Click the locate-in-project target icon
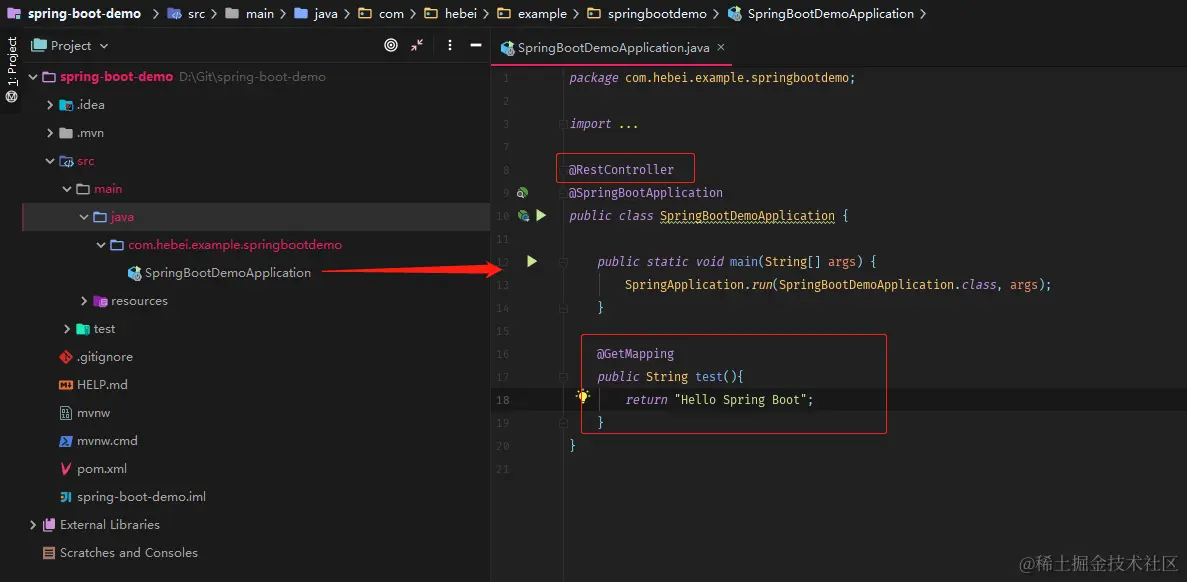Screen dimensions: 1187x582 pos(391,45)
